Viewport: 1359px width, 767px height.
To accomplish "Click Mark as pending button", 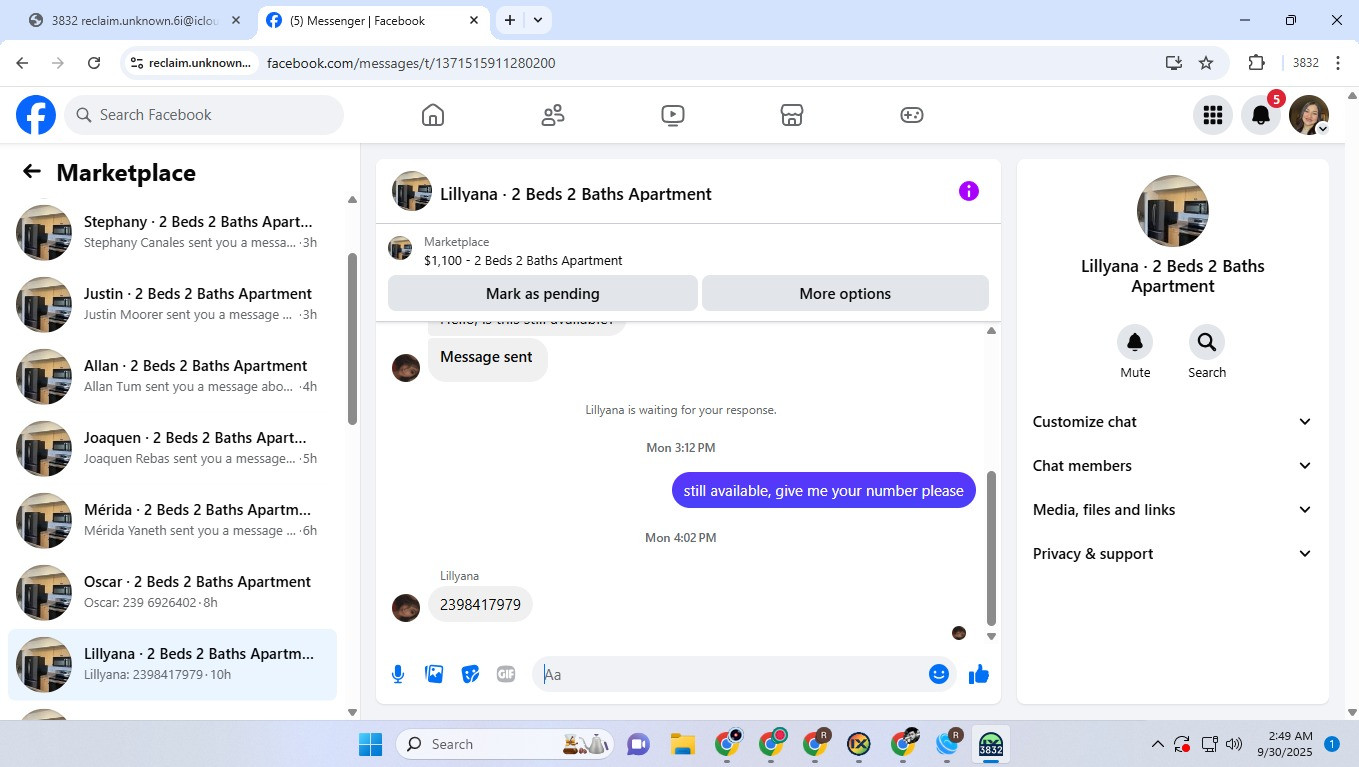I will pyautogui.click(x=543, y=294).
